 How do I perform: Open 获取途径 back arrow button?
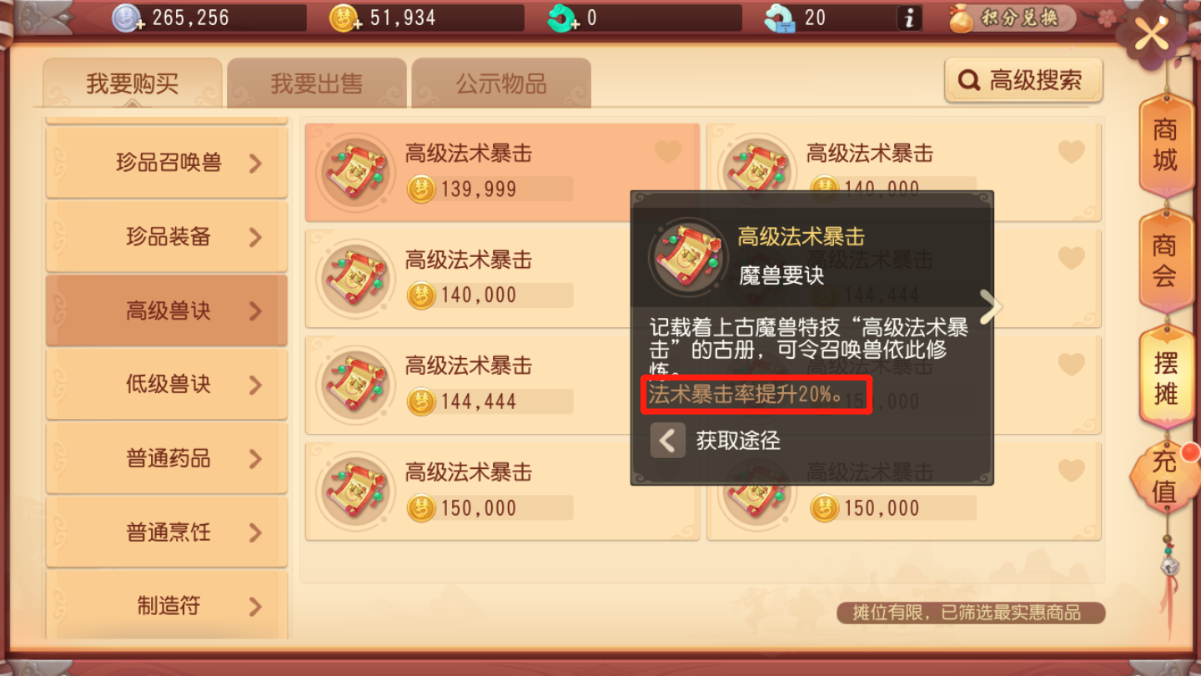click(x=668, y=440)
